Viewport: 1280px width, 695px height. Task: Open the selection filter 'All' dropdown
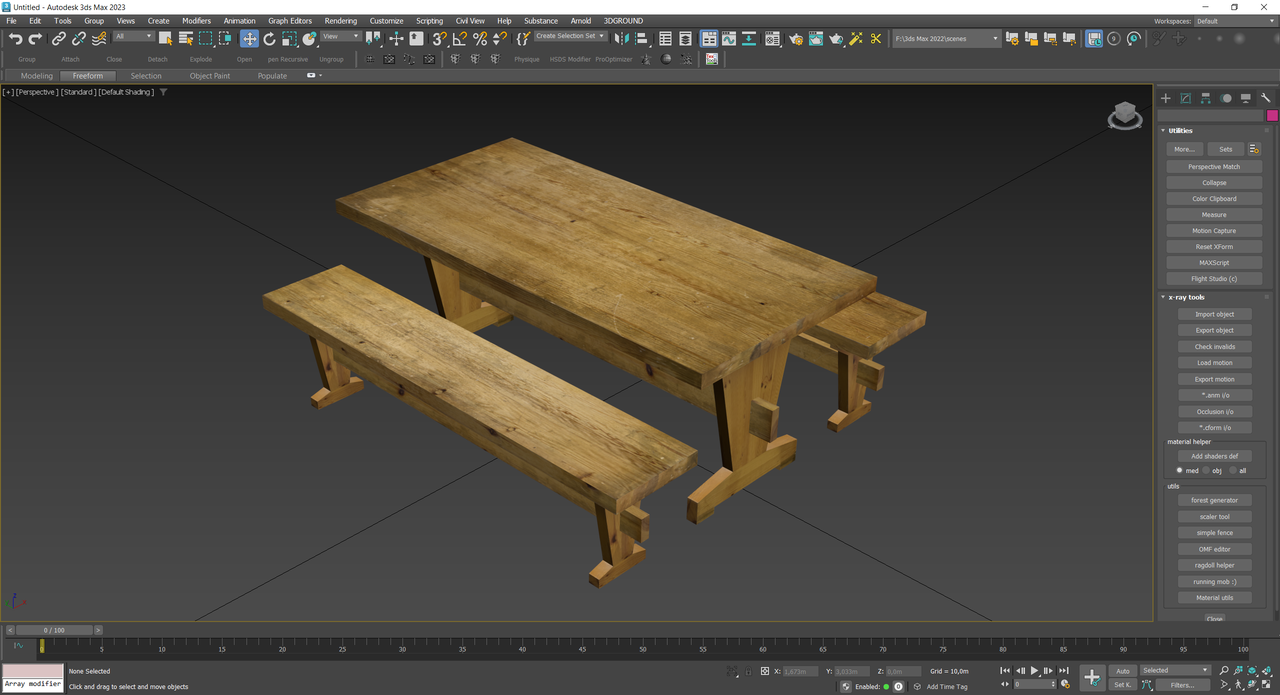[133, 37]
